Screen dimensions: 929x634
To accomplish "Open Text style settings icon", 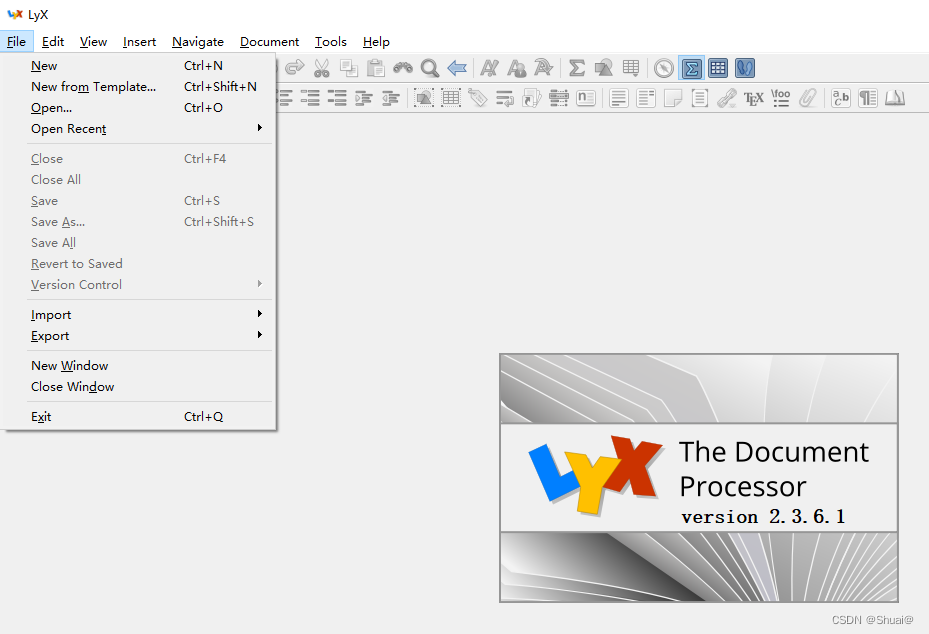I will tap(841, 98).
